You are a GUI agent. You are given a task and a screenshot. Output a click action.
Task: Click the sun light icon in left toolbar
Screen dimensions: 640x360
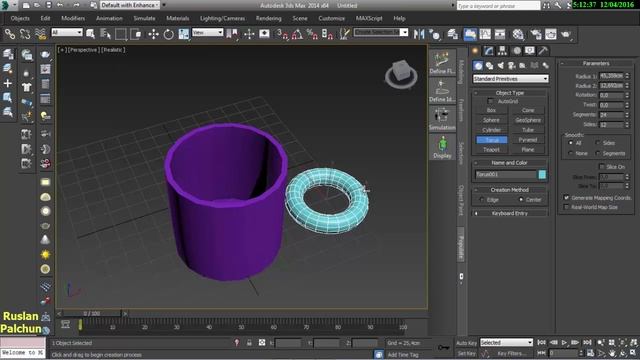[x=45, y=255]
